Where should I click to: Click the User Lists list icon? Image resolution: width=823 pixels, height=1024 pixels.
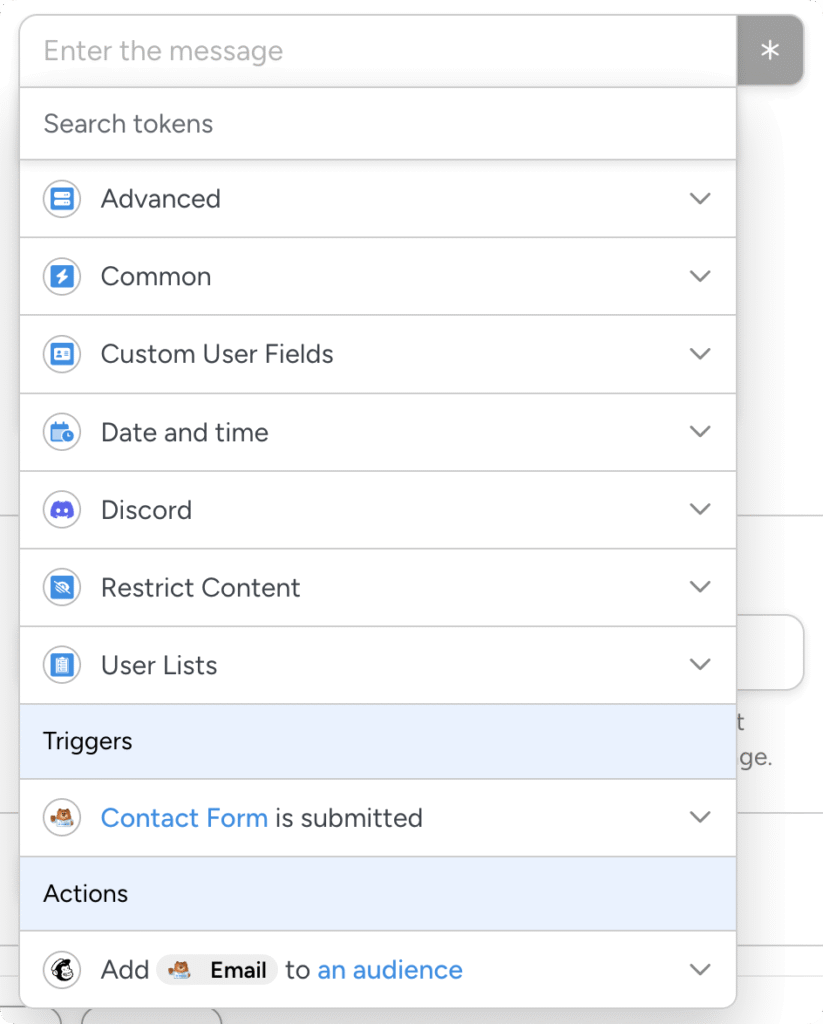tap(61, 665)
